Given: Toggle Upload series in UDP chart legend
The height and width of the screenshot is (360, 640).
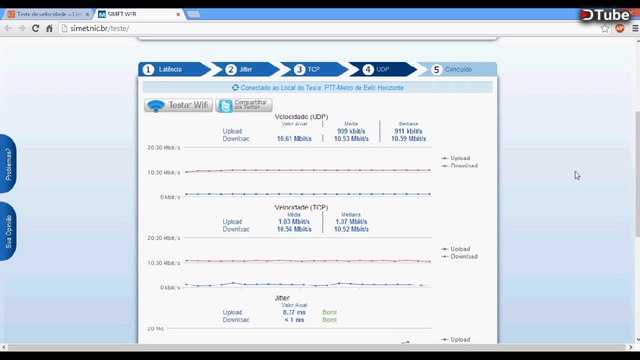Looking at the screenshot, I should (456, 158).
